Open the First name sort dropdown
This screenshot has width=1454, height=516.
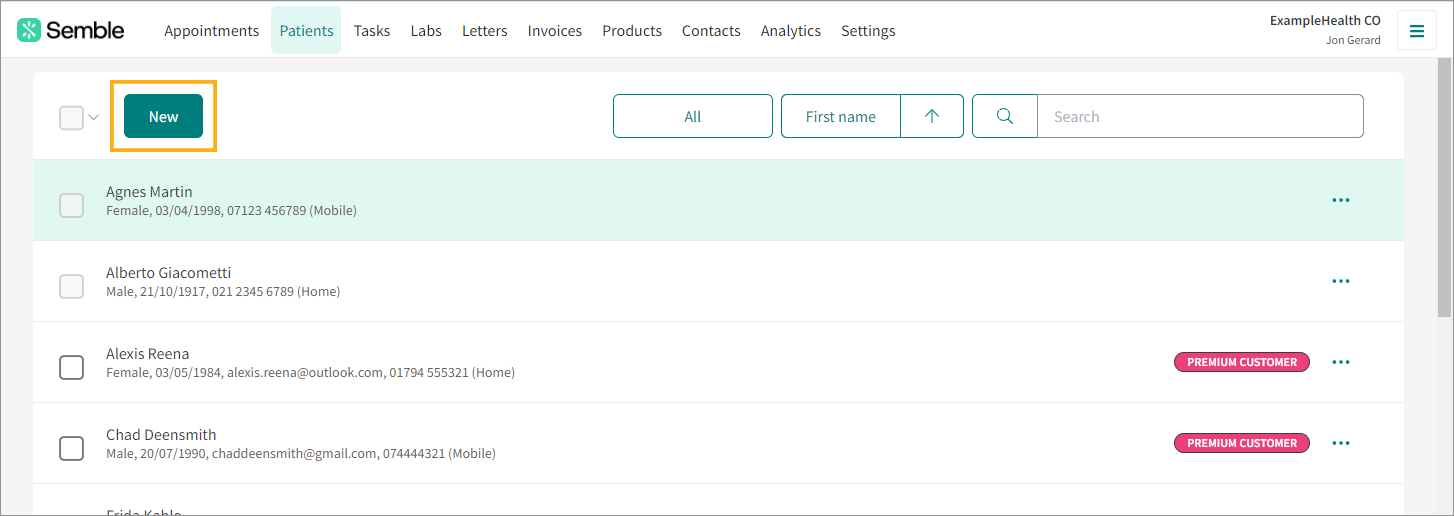point(841,116)
